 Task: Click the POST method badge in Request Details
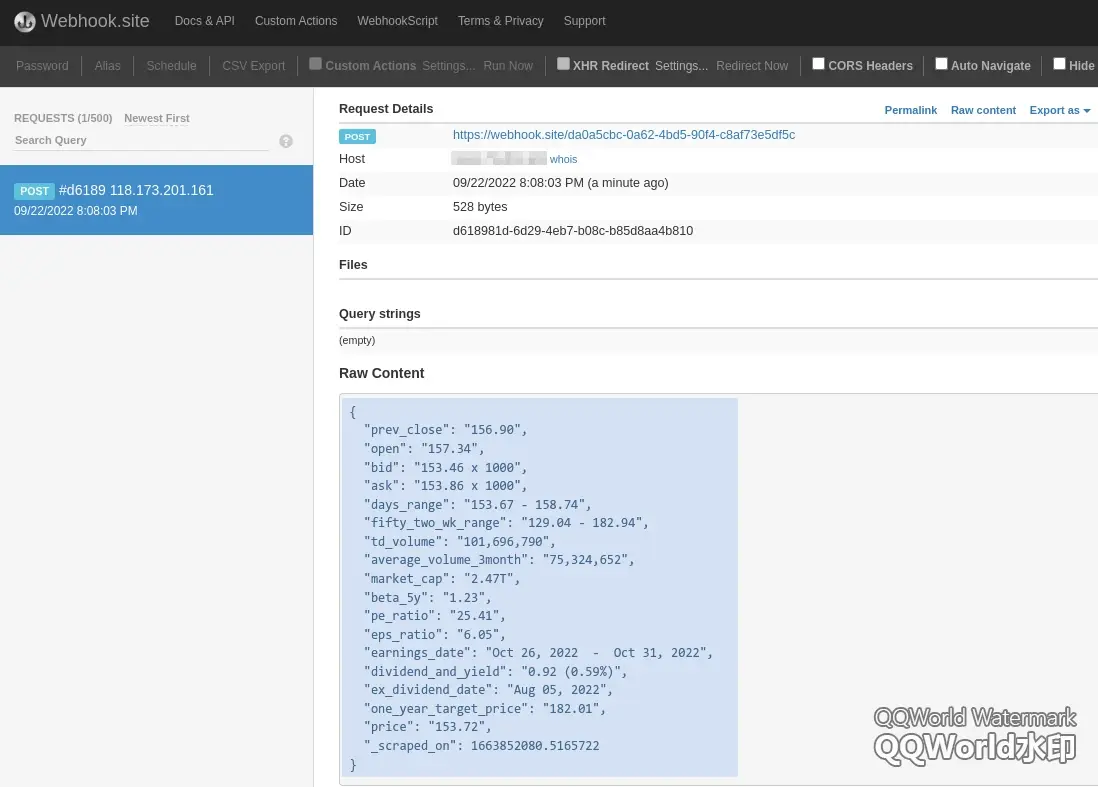pos(357,137)
